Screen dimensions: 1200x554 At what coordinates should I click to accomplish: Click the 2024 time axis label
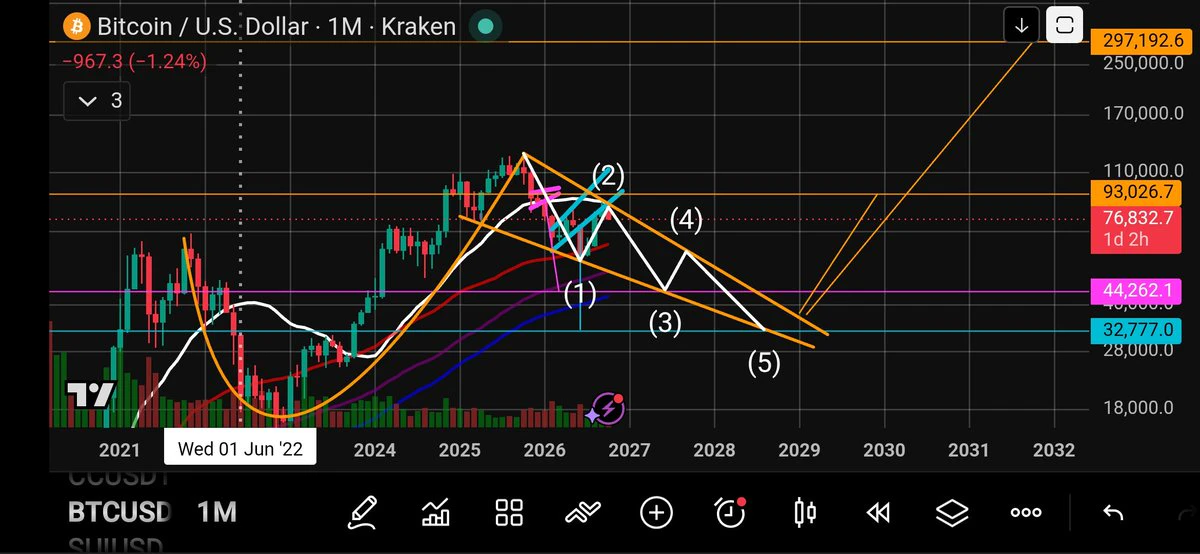click(375, 450)
